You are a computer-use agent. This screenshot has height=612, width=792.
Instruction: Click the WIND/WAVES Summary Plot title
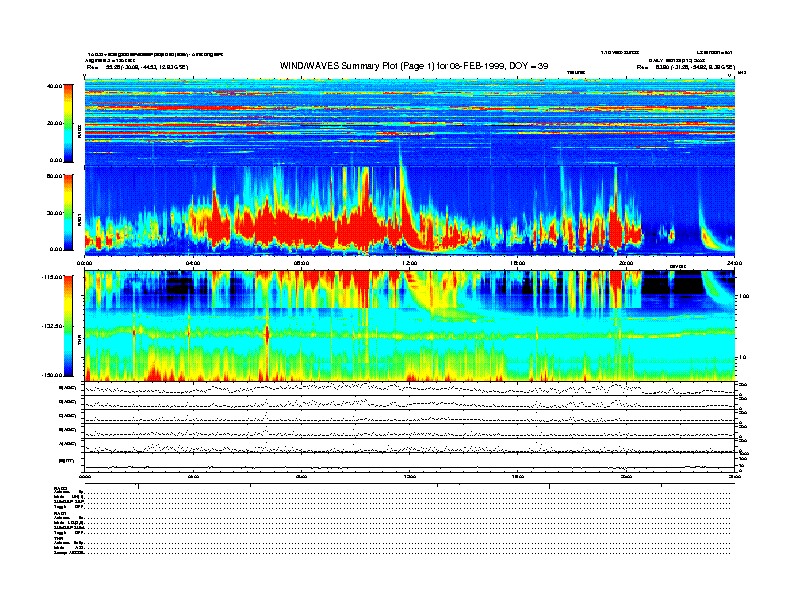[414, 66]
